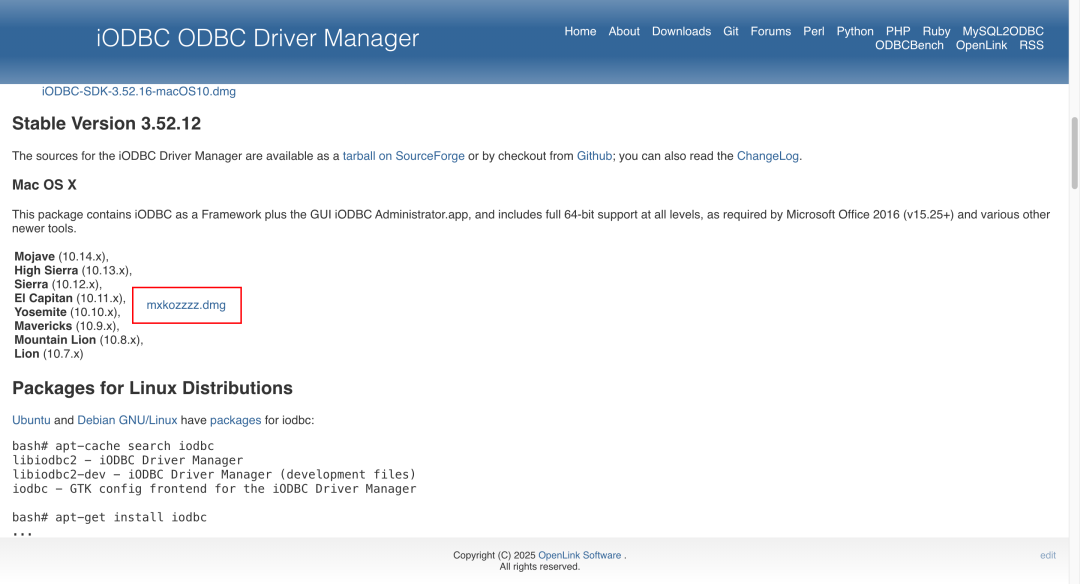The image size is (1080, 584).
Task: Select PHP in the header navigation
Action: [x=898, y=31]
